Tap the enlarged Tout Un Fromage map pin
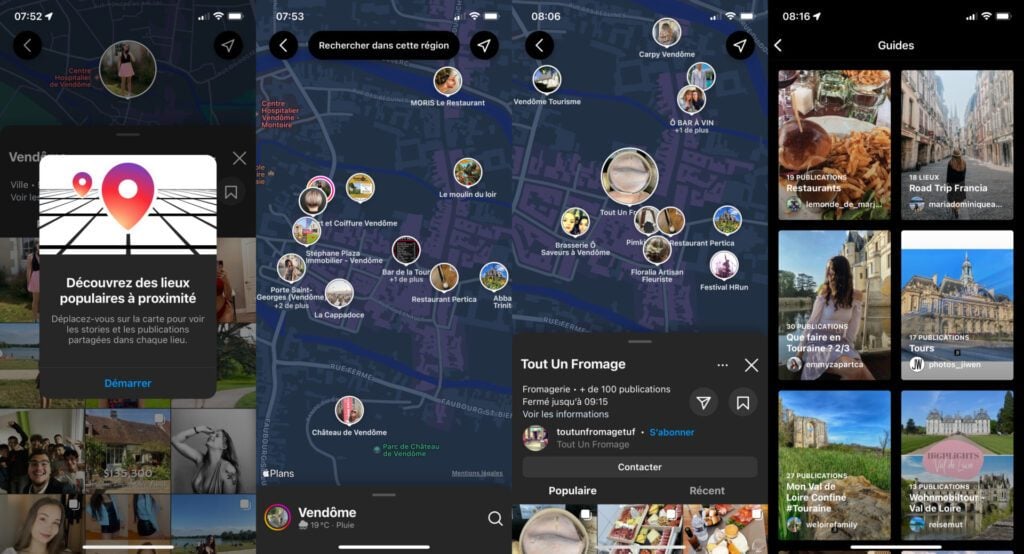Screen dimensions: 1024x554 (x=630, y=176)
